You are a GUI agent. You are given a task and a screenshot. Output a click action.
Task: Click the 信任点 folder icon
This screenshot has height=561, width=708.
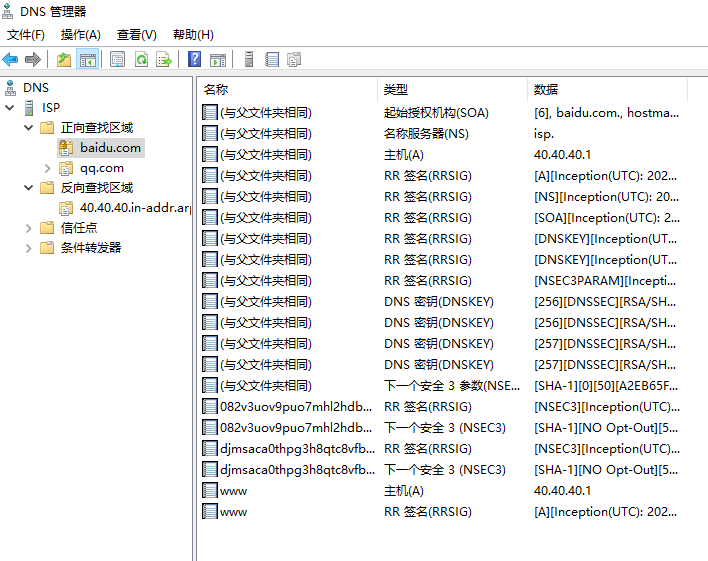click(x=47, y=228)
